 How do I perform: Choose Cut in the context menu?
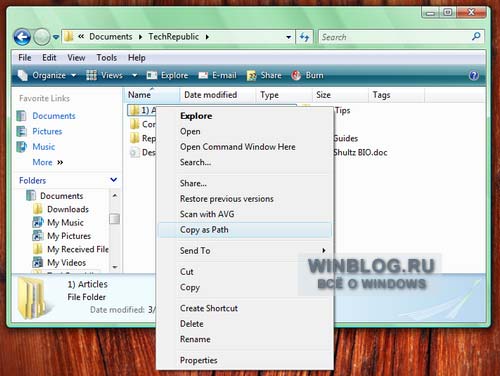point(245,272)
